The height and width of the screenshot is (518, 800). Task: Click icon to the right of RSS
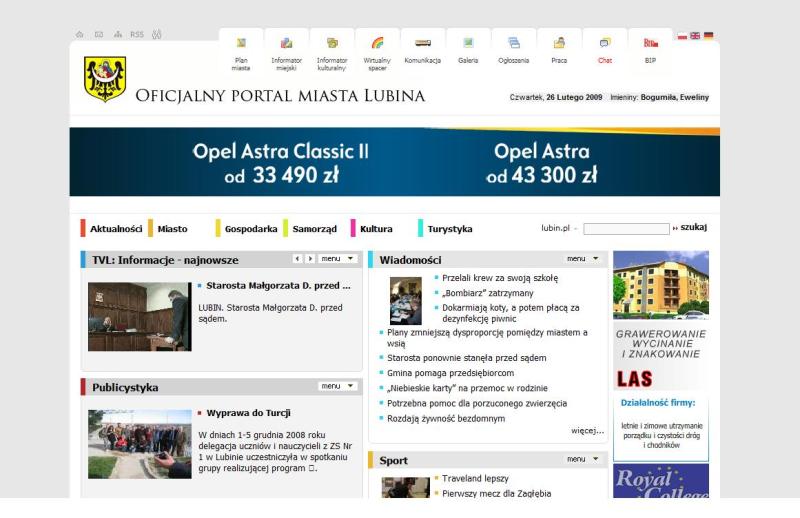(x=157, y=34)
